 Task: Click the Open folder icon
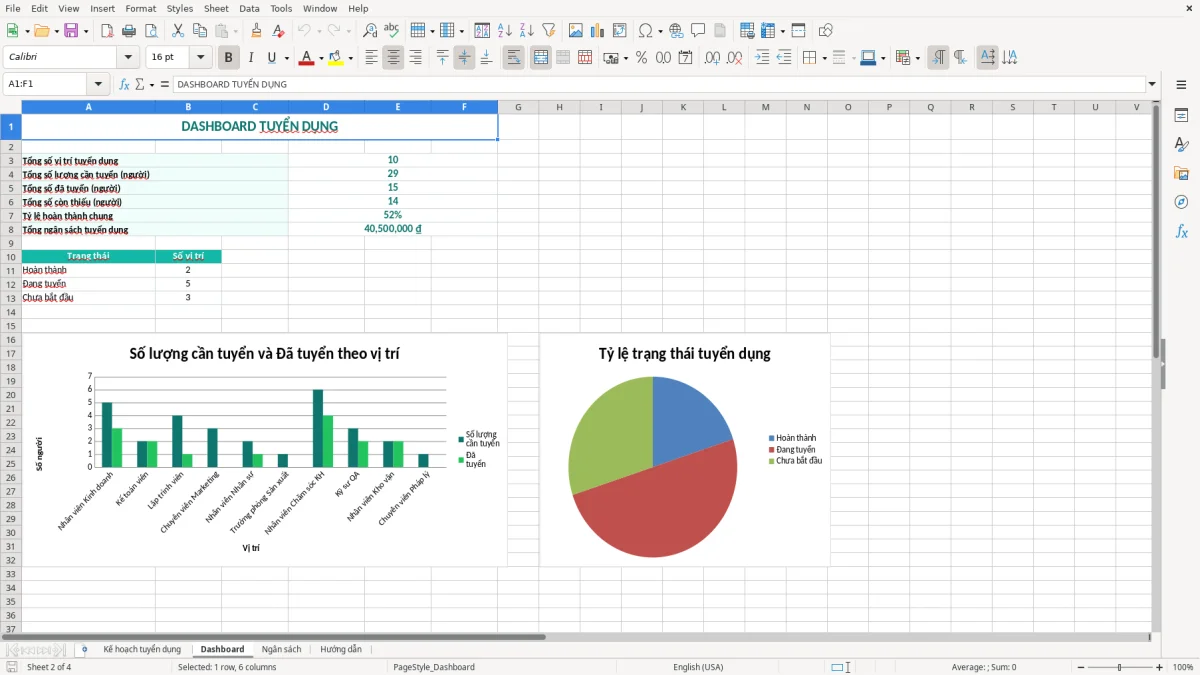41,31
